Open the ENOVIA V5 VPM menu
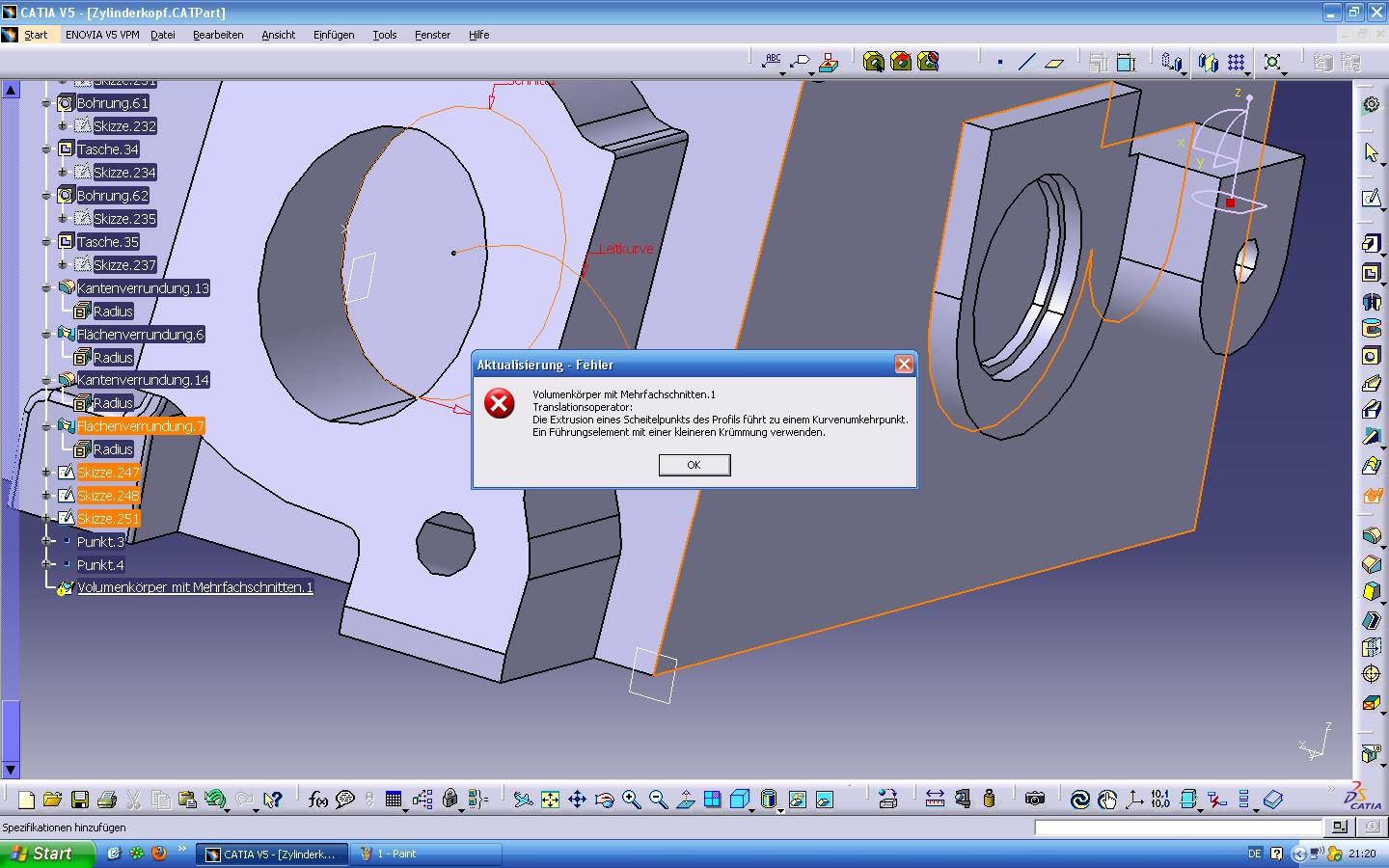The width and height of the screenshot is (1389, 868). [102, 35]
